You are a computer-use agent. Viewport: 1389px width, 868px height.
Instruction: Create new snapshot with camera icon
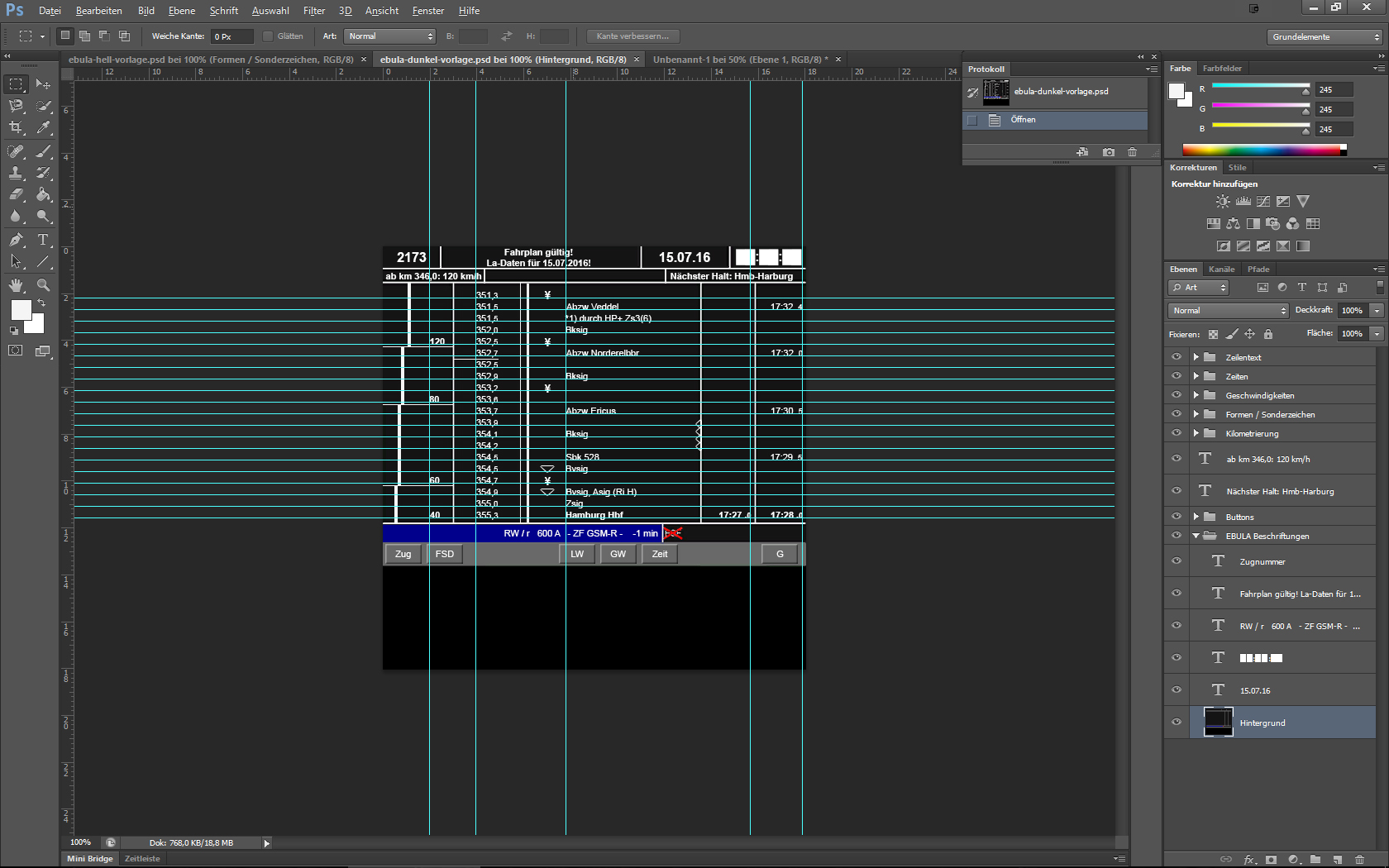[x=1108, y=152]
